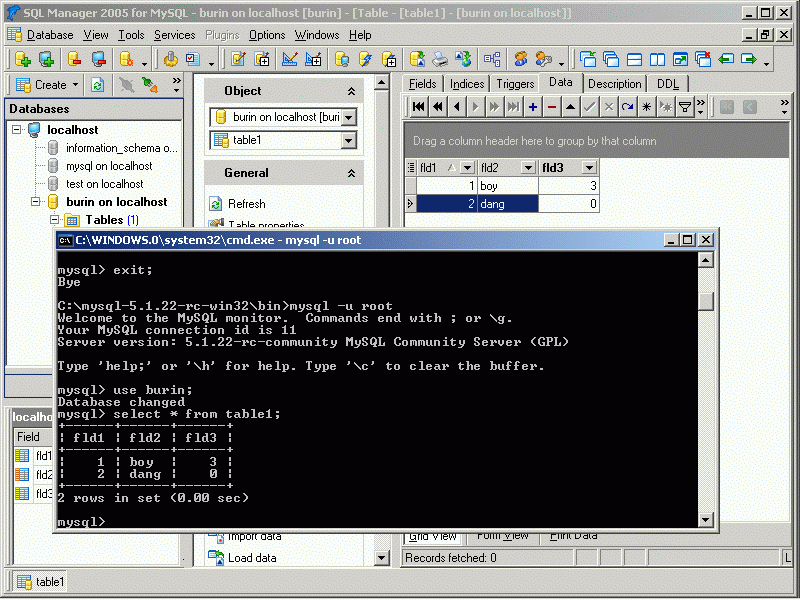The width and height of the screenshot is (800, 600).
Task: Jump to the first record in data grid
Action: (x=418, y=107)
